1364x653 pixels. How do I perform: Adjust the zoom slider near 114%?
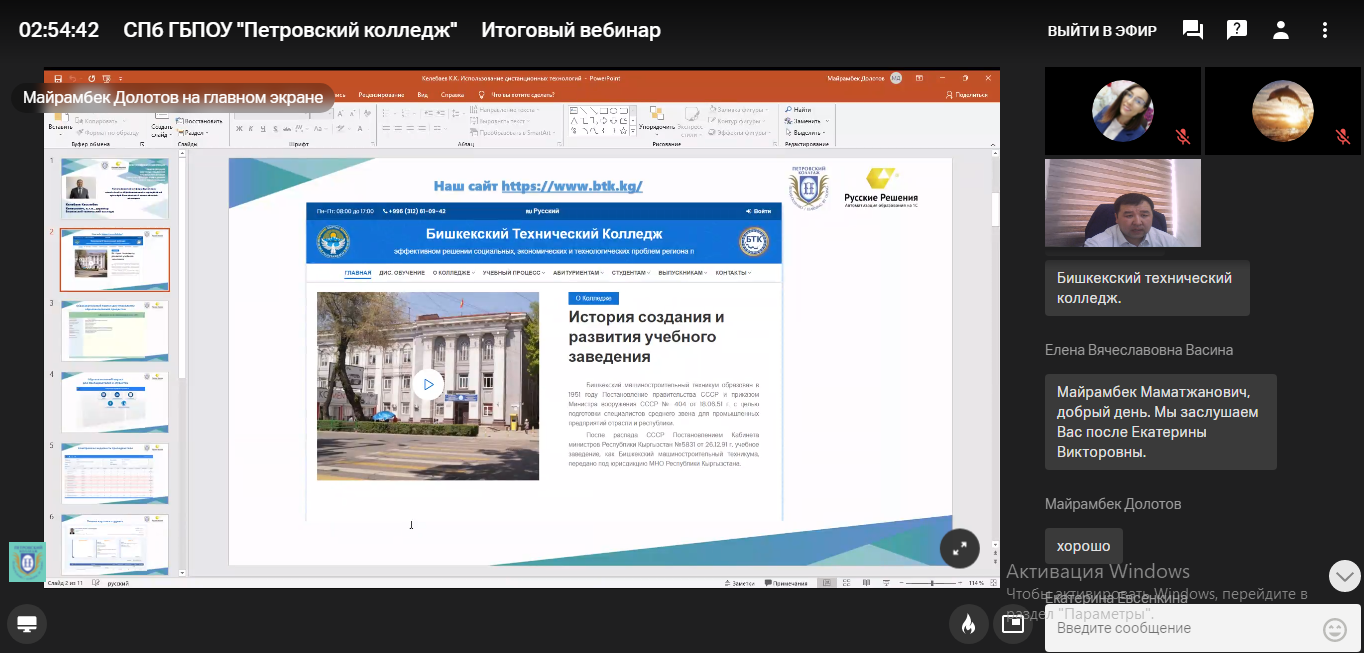pos(932,581)
